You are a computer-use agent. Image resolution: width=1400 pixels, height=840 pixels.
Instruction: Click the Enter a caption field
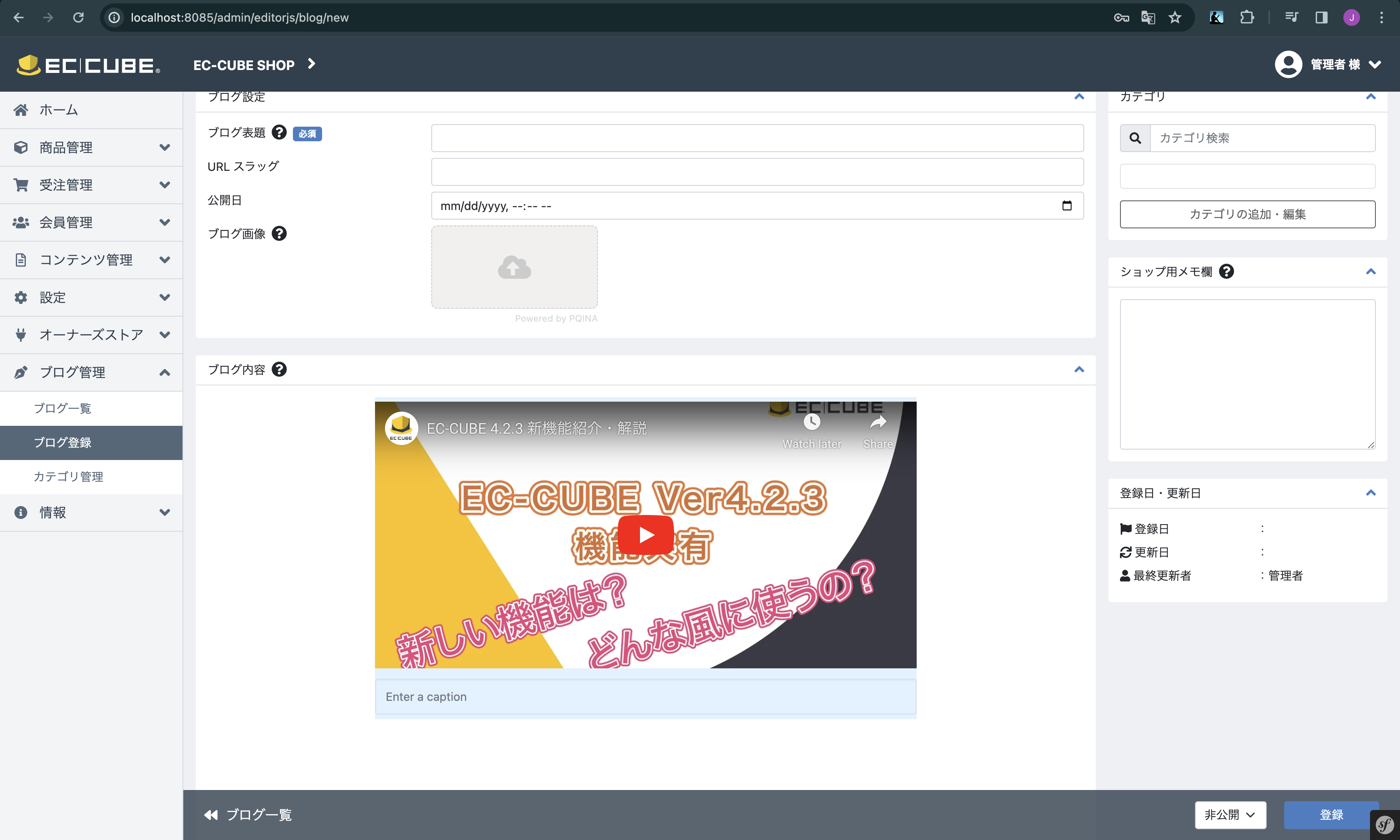[x=645, y=697]
